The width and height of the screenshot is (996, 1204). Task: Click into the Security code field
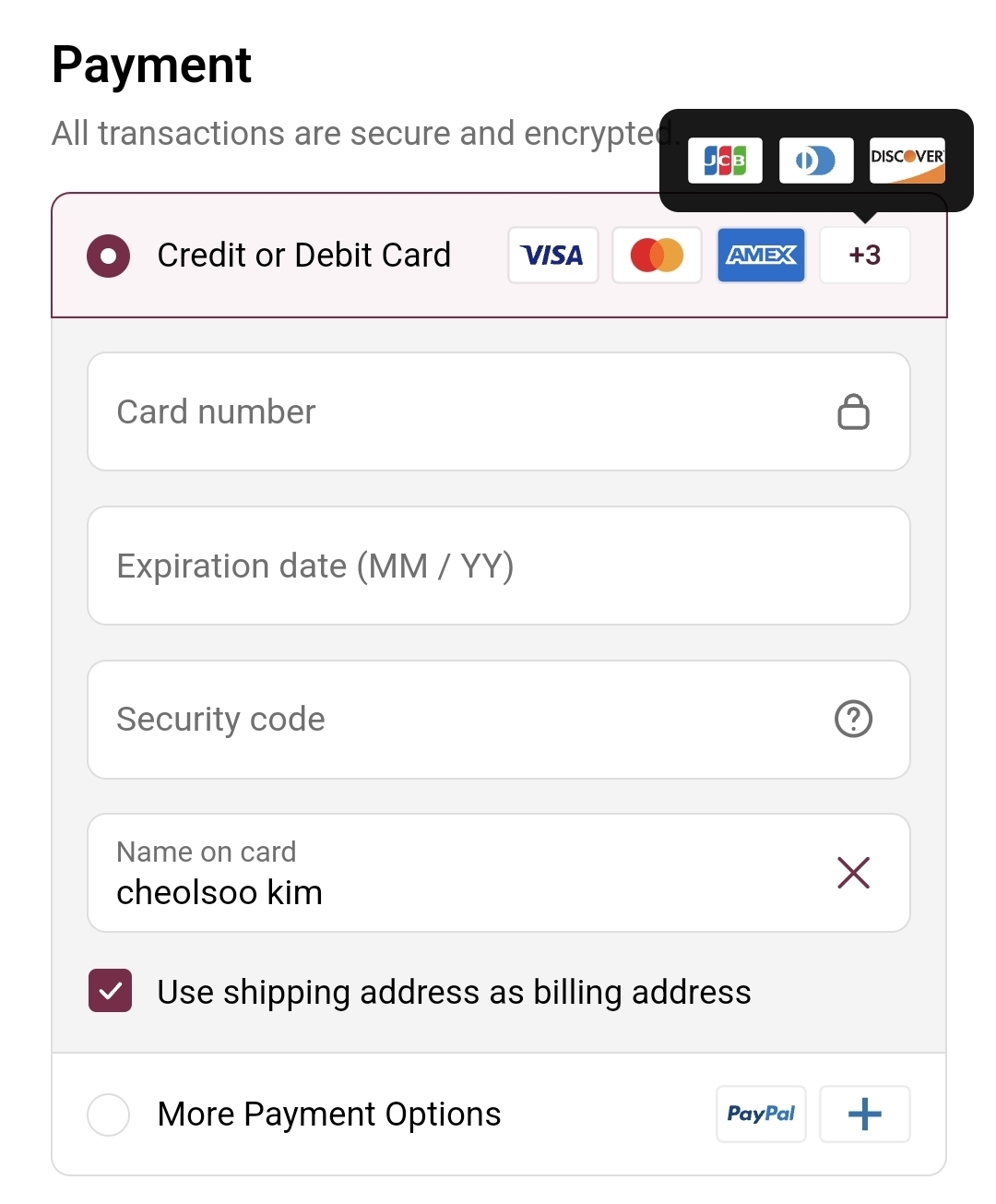click(x=461, y=719)
